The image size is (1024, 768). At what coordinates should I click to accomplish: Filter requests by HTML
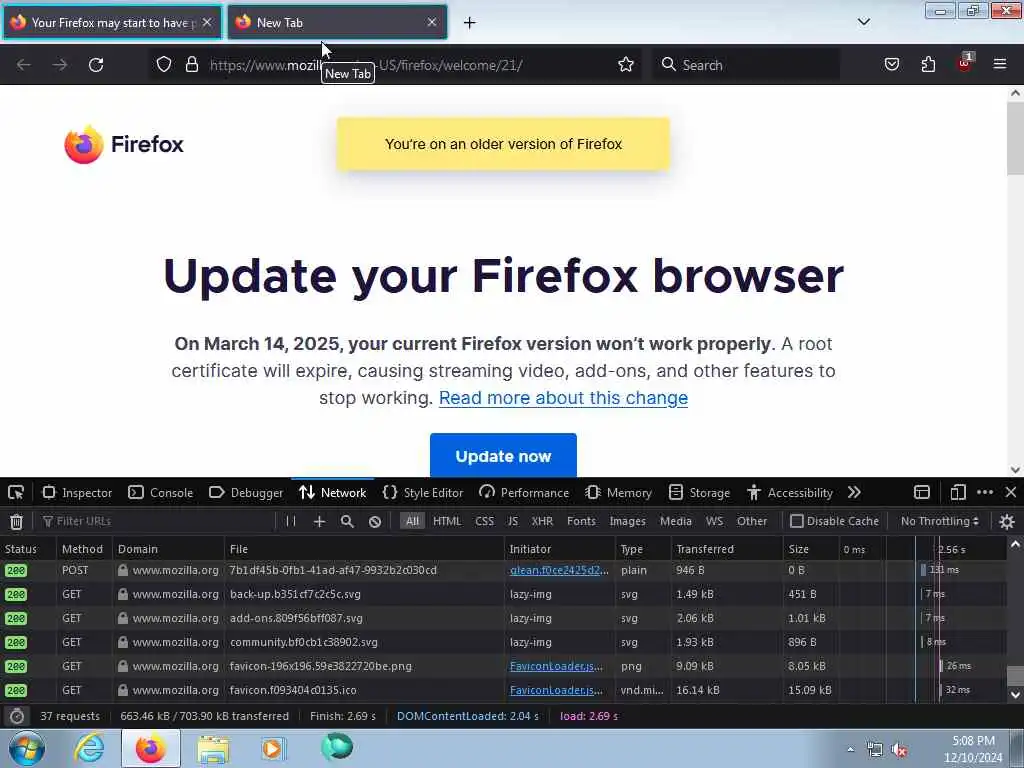(x=447, y=521)
